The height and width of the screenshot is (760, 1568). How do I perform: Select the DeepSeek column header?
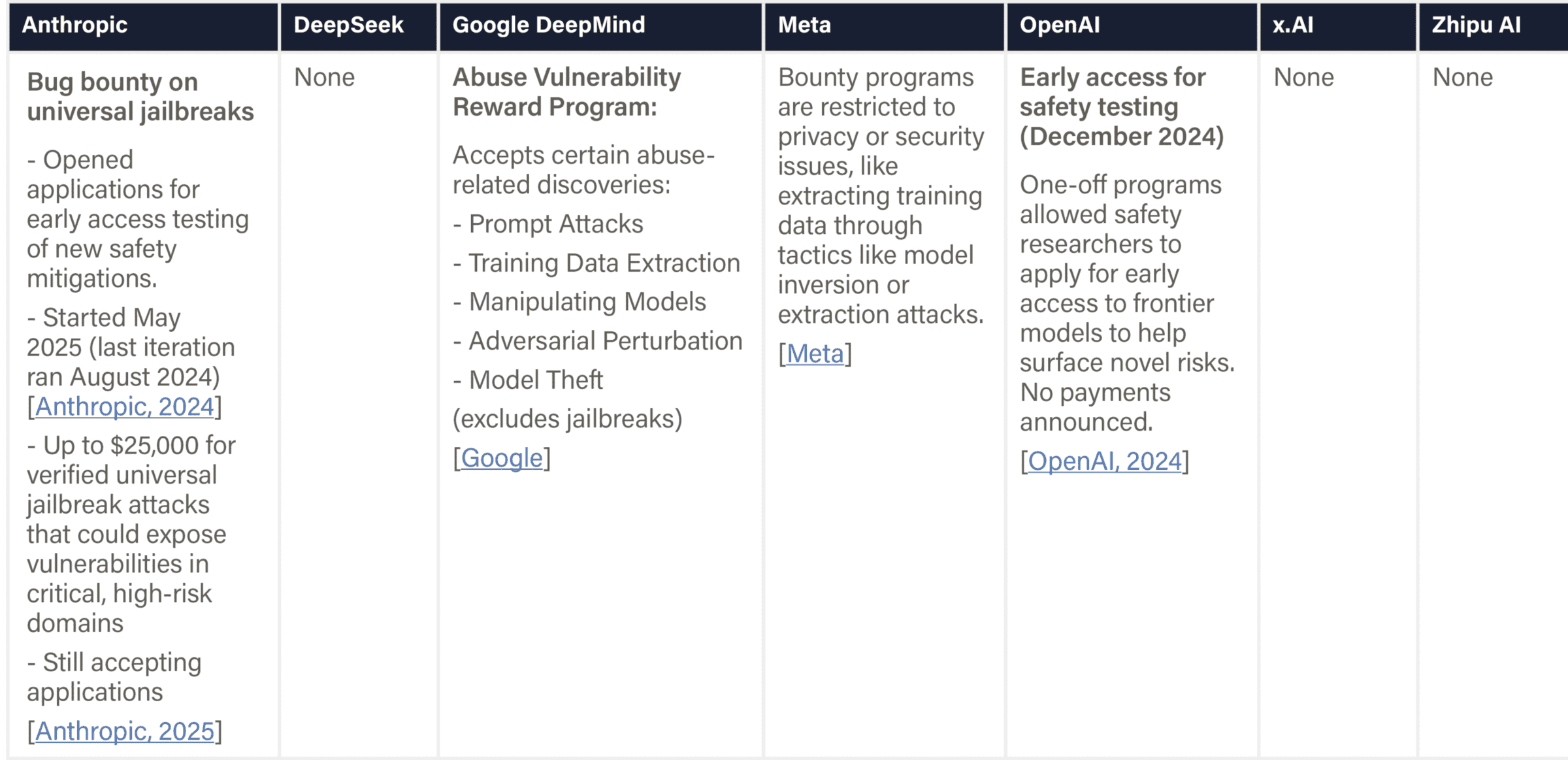click(x=348, y=25)
